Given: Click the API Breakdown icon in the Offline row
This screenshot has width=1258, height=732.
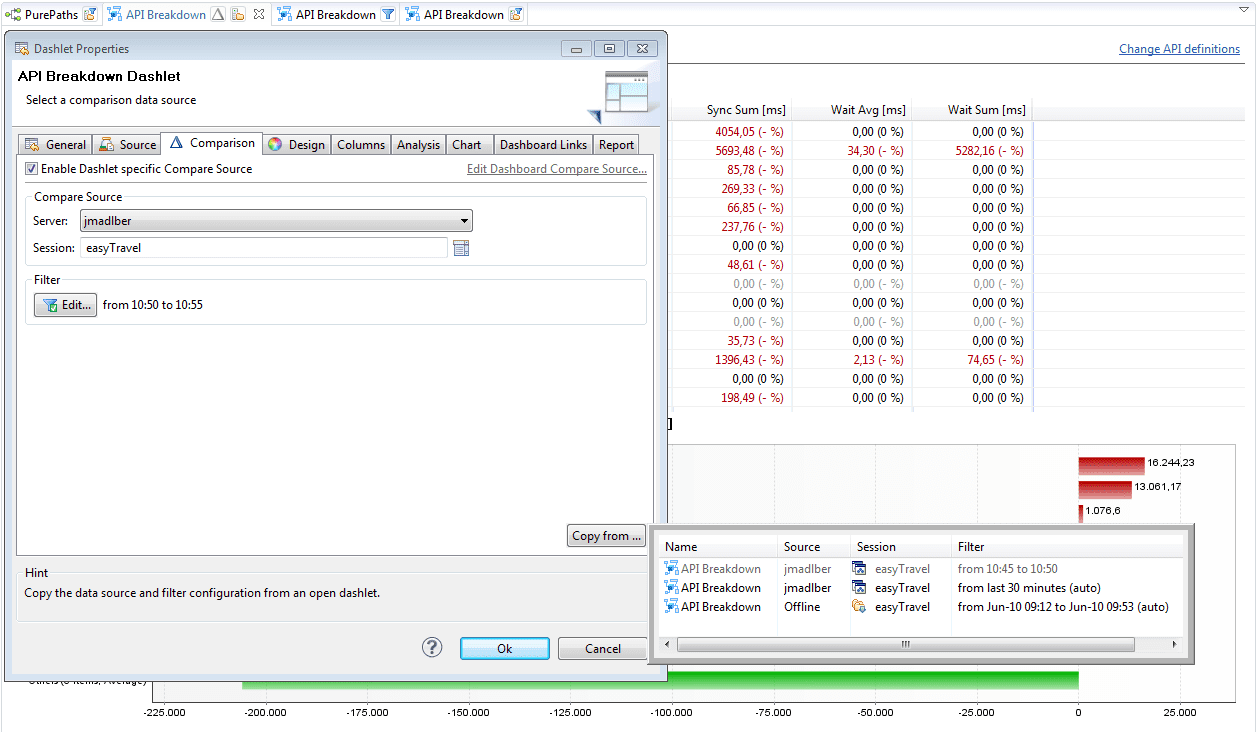Looking at the screenshot, I should point(672,607).
